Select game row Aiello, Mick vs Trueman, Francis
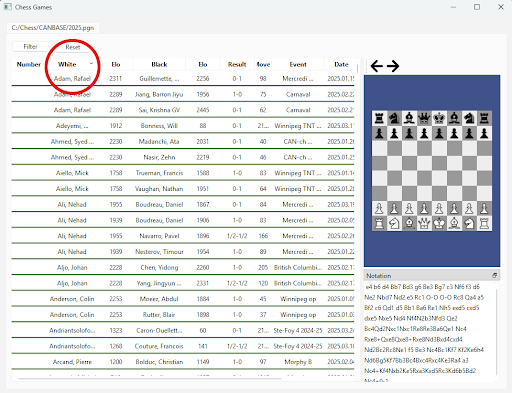Image resolution: width=512 pixels, height=393 pixels. pos(183,173)
